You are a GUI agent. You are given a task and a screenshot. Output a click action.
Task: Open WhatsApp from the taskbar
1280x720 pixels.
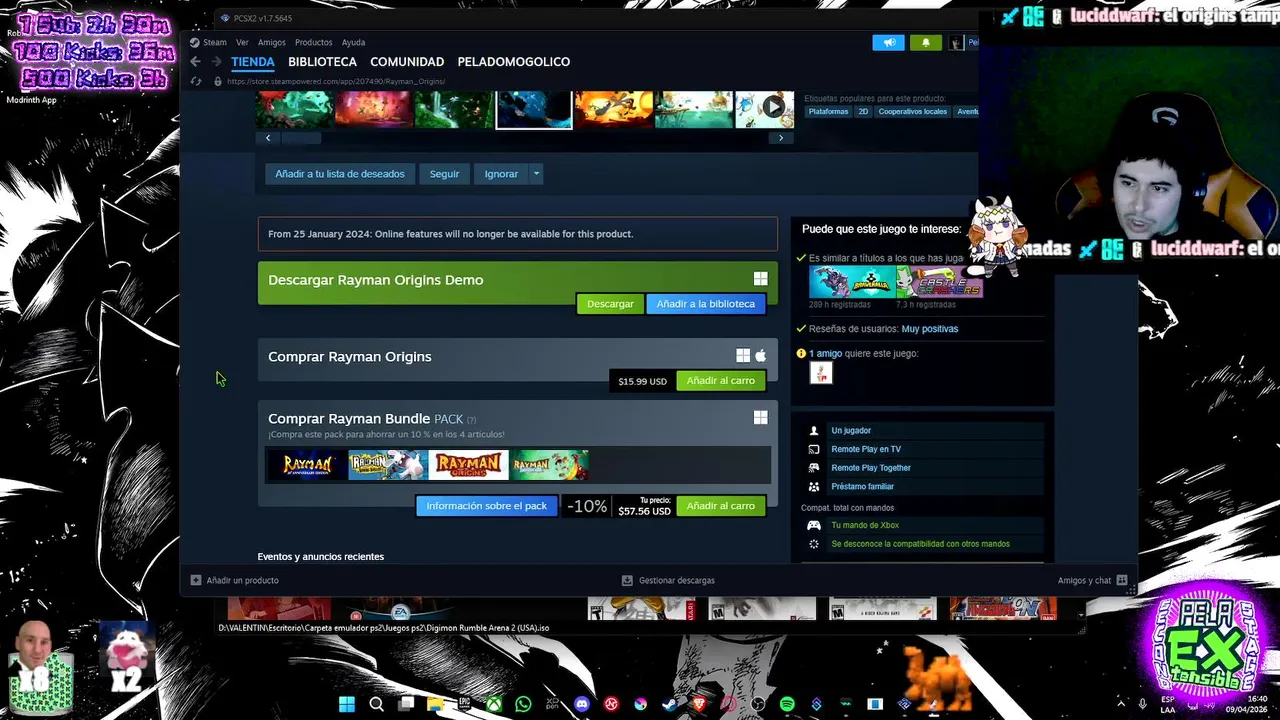[x=523, y=704]
